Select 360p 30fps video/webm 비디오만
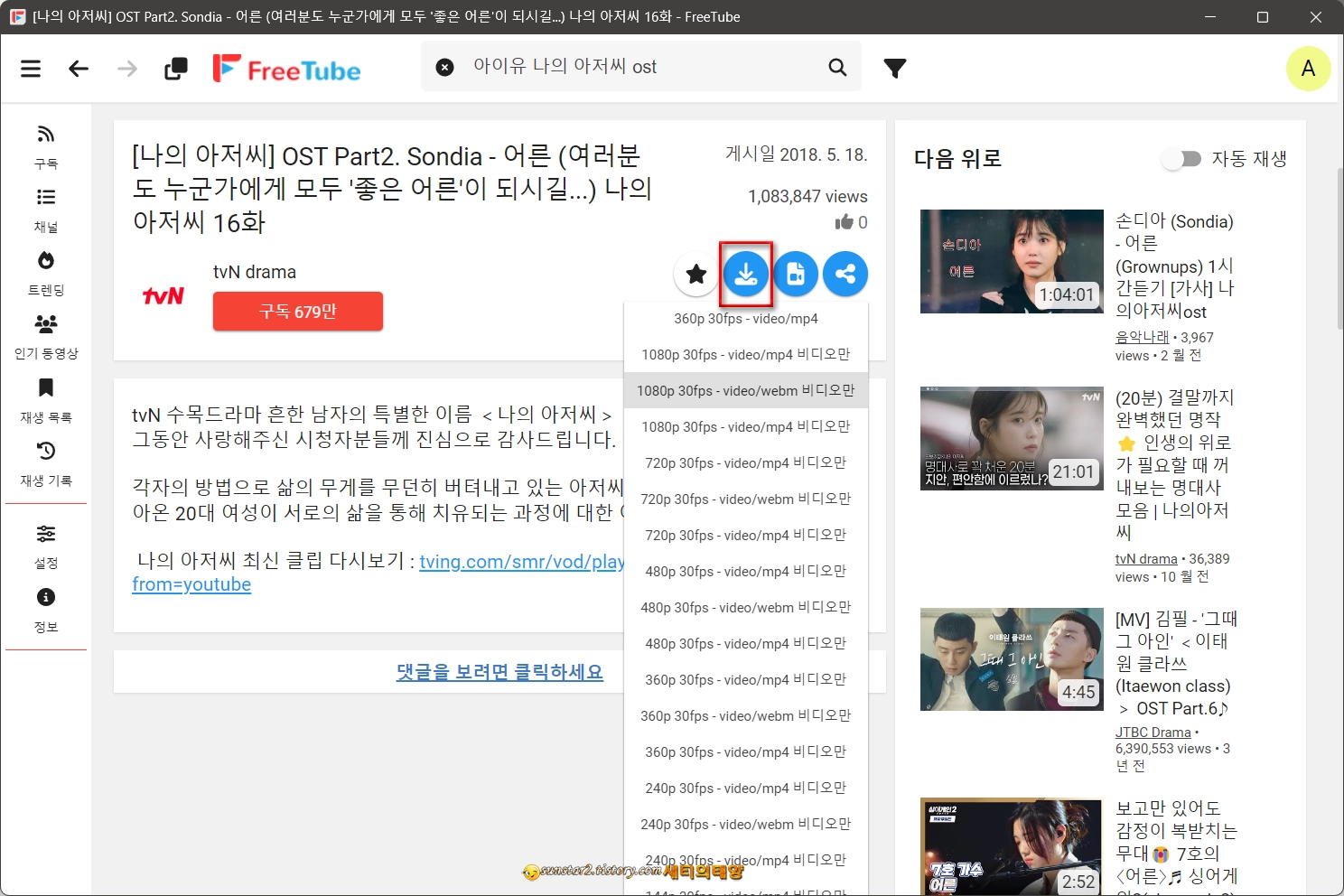 click(x=746, y=715)
